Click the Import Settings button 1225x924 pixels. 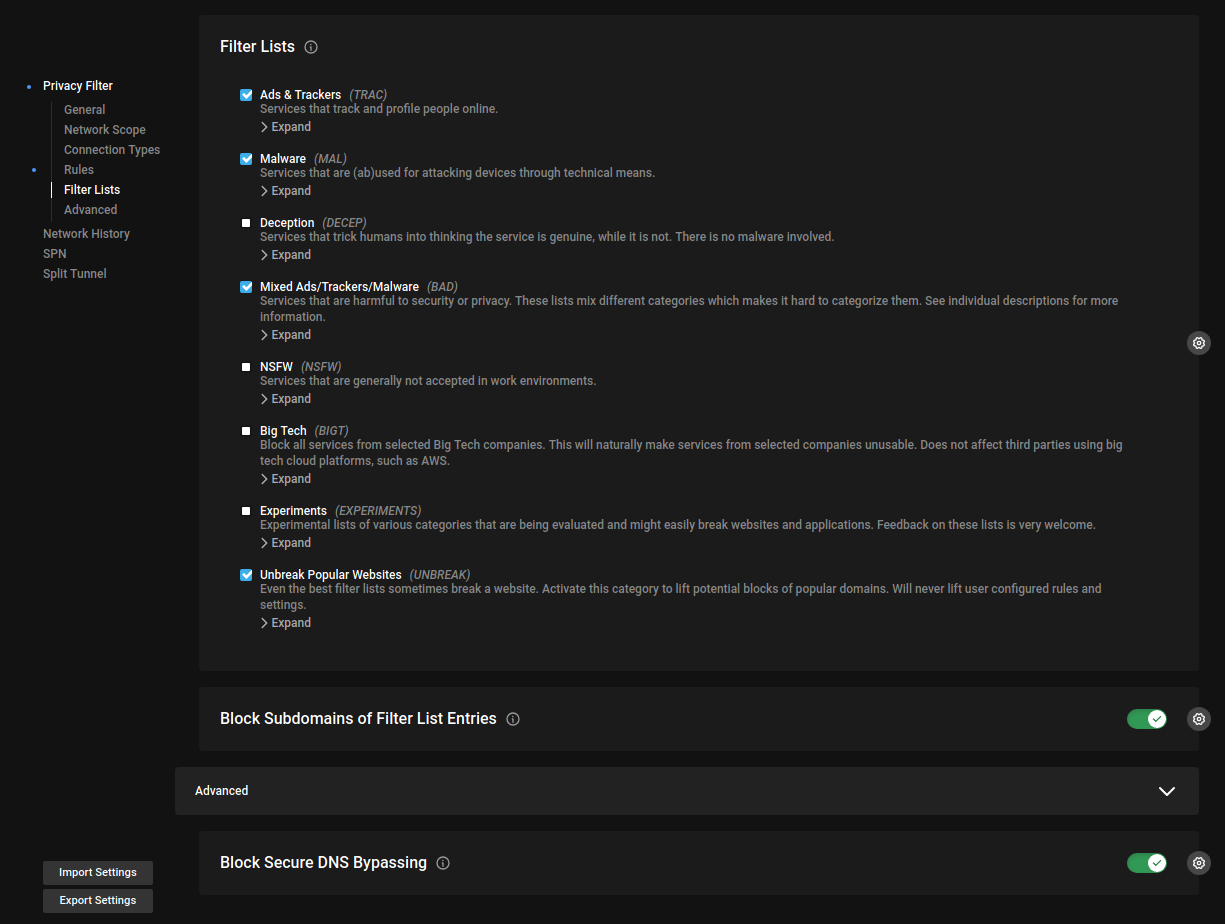98,873
